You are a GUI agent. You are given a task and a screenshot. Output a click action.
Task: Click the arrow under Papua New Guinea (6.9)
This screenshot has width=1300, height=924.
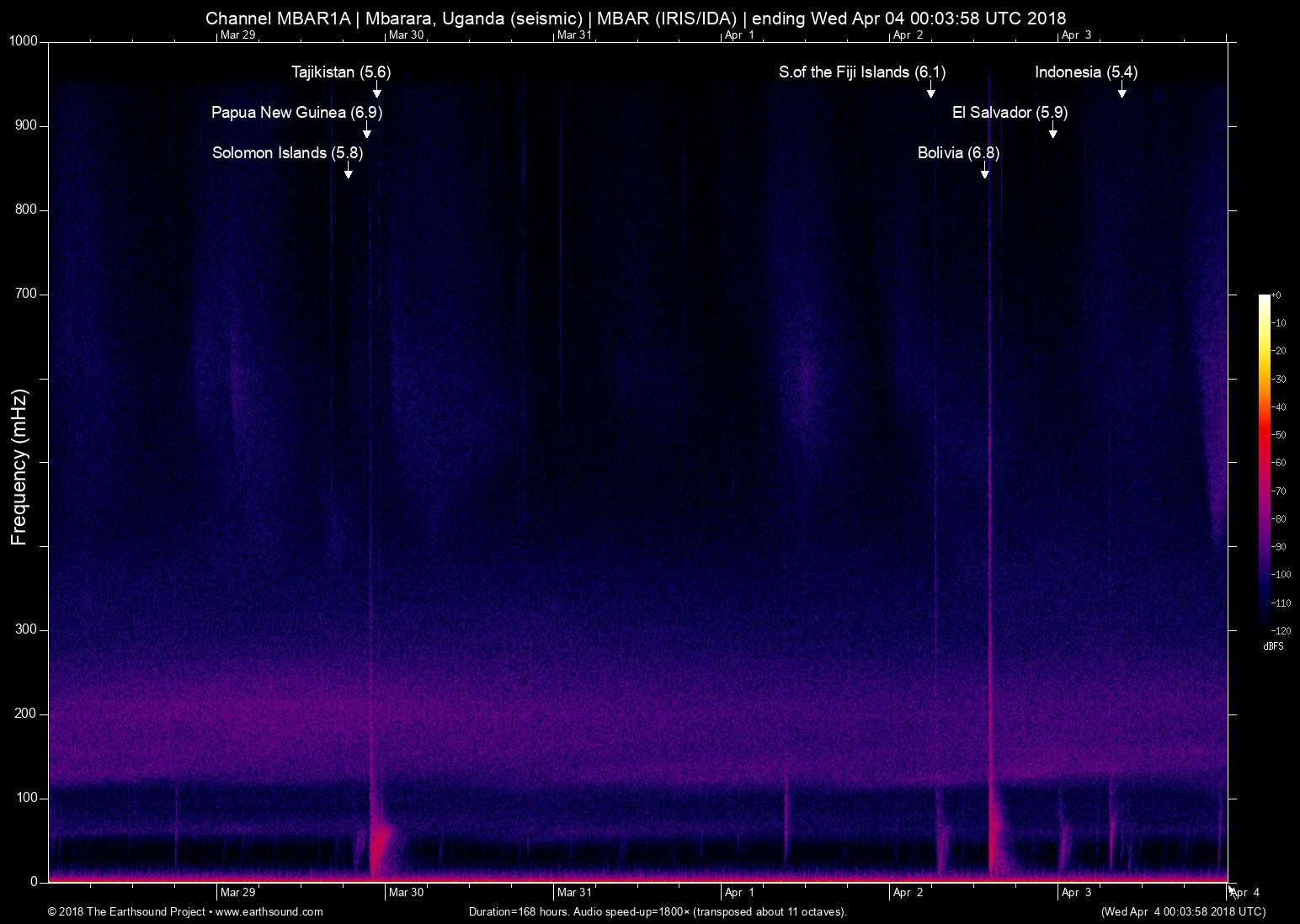pyautogui.click(x=366, y=132)
